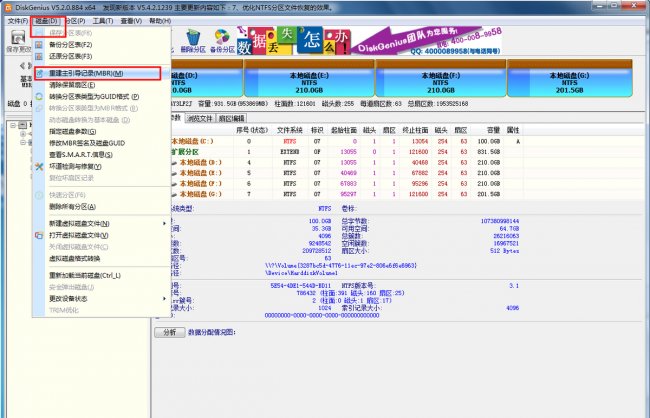Open the 工具(T) menu
Image resolution: width=650 pixels, height=418 pixels.
tap(102, 21)
